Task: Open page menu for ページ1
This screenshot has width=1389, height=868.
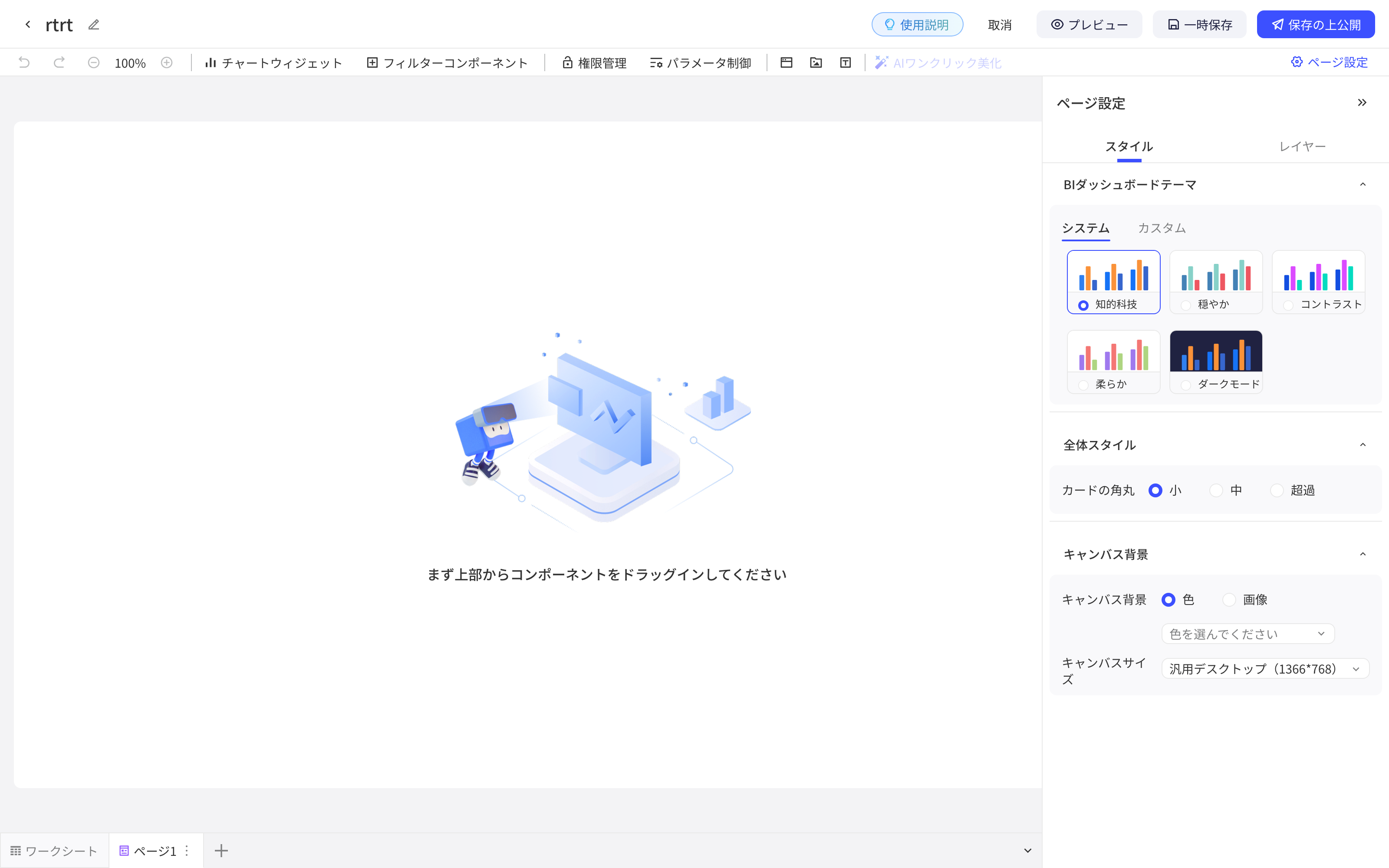Action: tap(187, 851)
